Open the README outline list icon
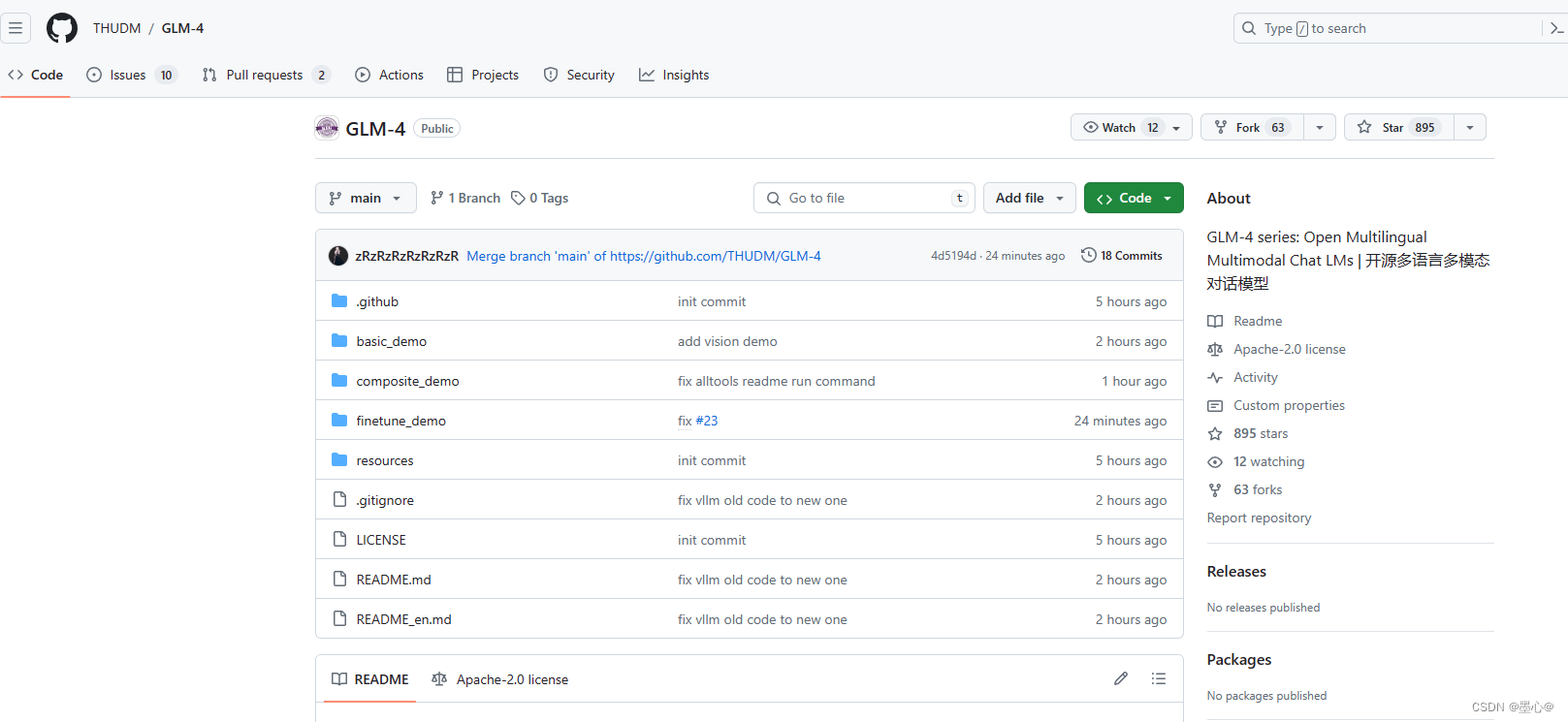This screenshot has height=722, width=1568. (x=1159, y=678)
